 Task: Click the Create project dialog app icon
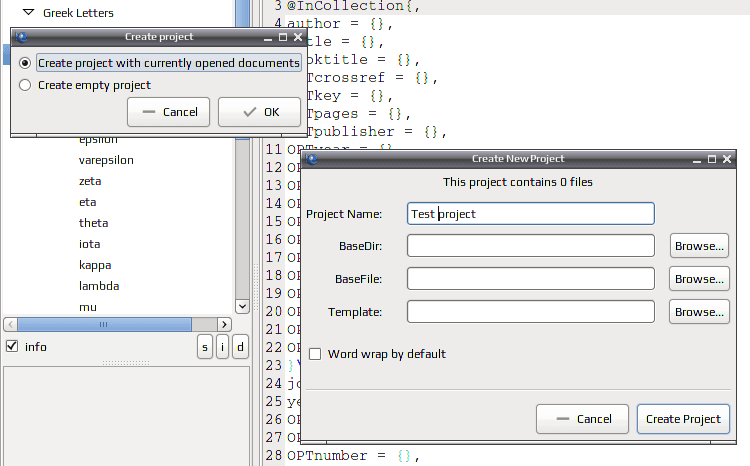(21, 37)
